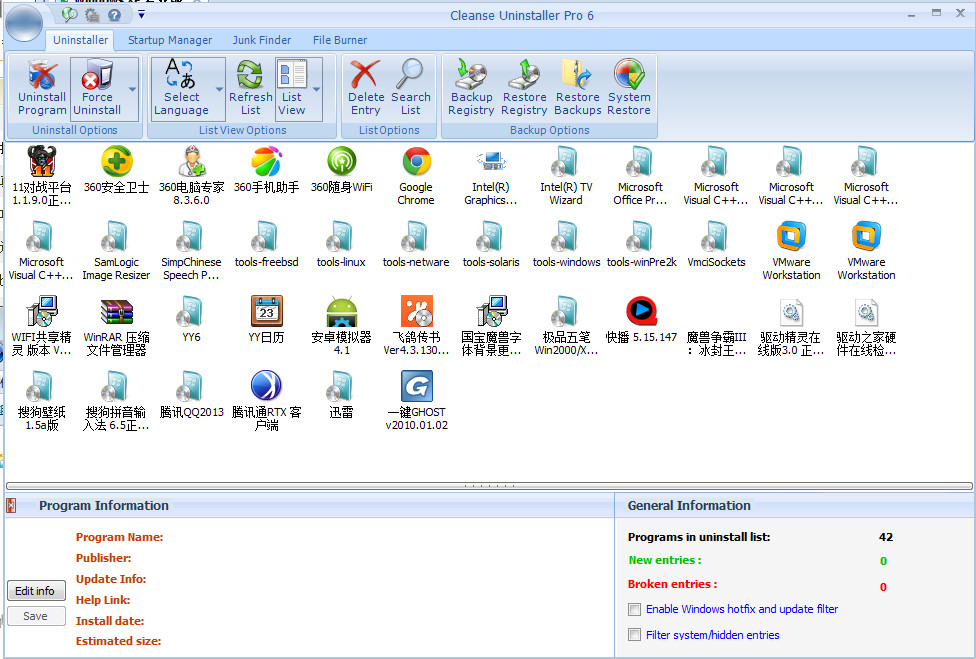Click the Broken entries label
Image resolution: width=976 pixels, height=659 pixels.
point(672,584)
